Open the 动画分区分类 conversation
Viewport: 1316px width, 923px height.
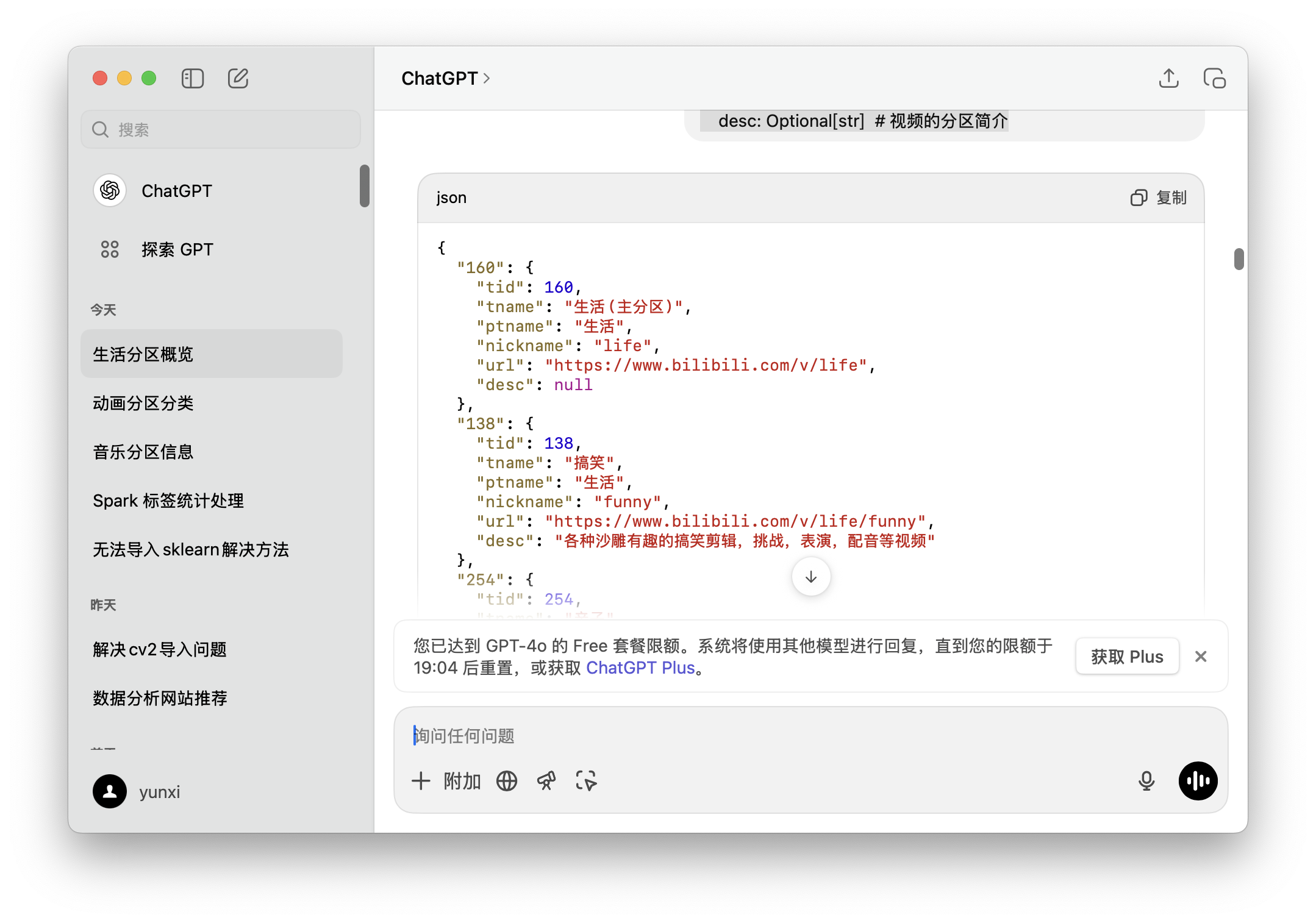point(212,403)
